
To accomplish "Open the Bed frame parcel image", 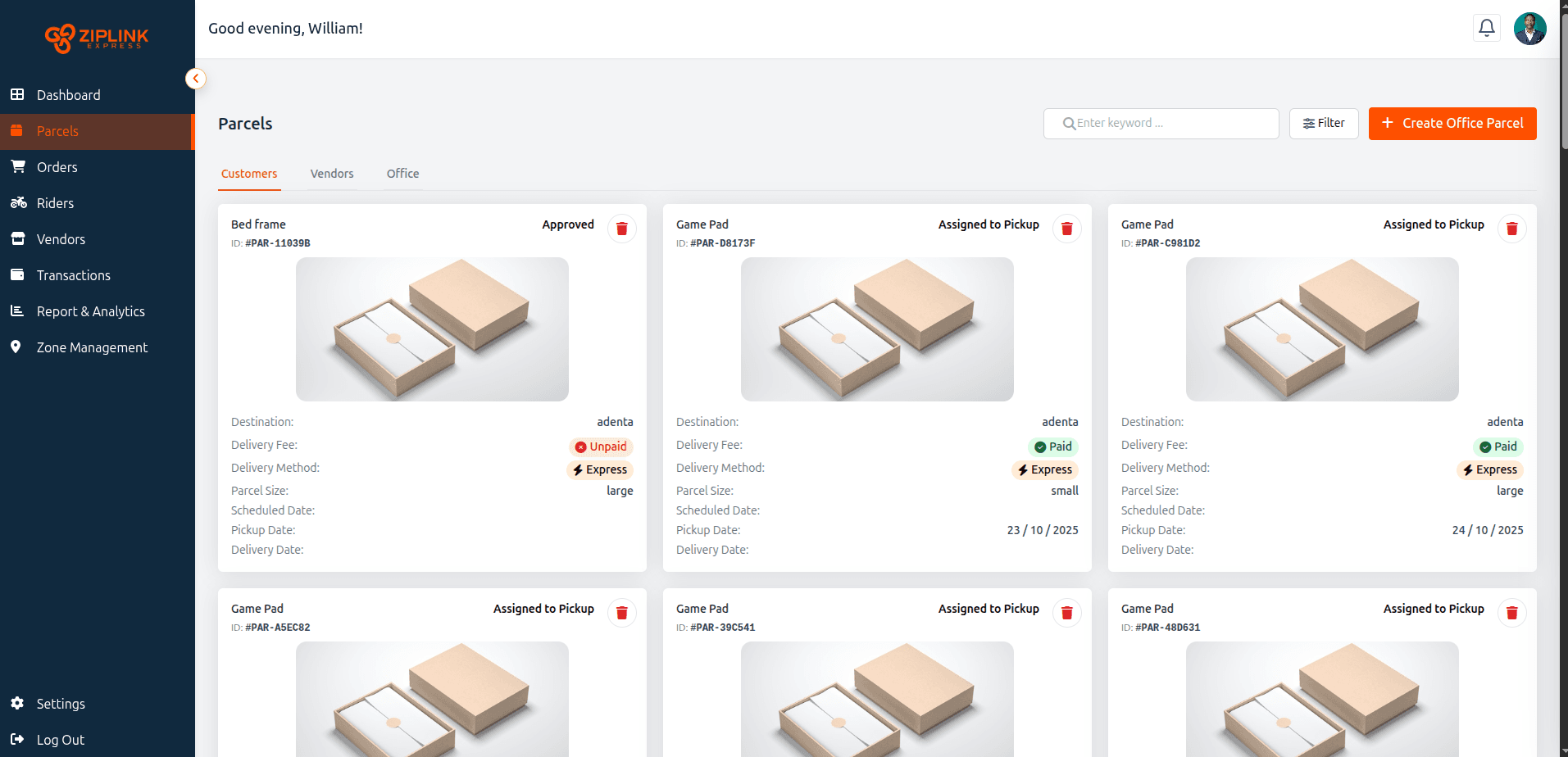I will click(x=432, y=329).
